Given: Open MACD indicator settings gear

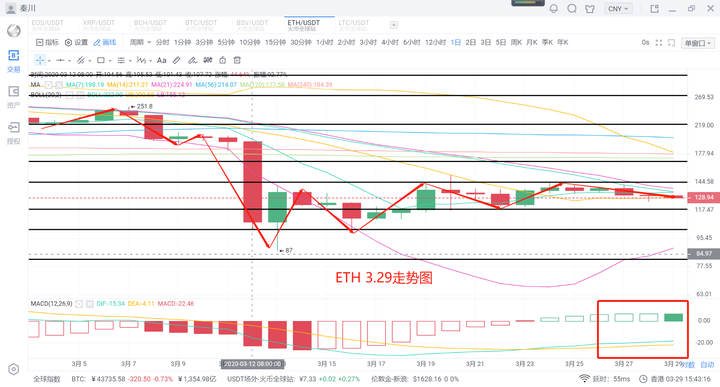Looking at the screenshot, I should 79,304.
